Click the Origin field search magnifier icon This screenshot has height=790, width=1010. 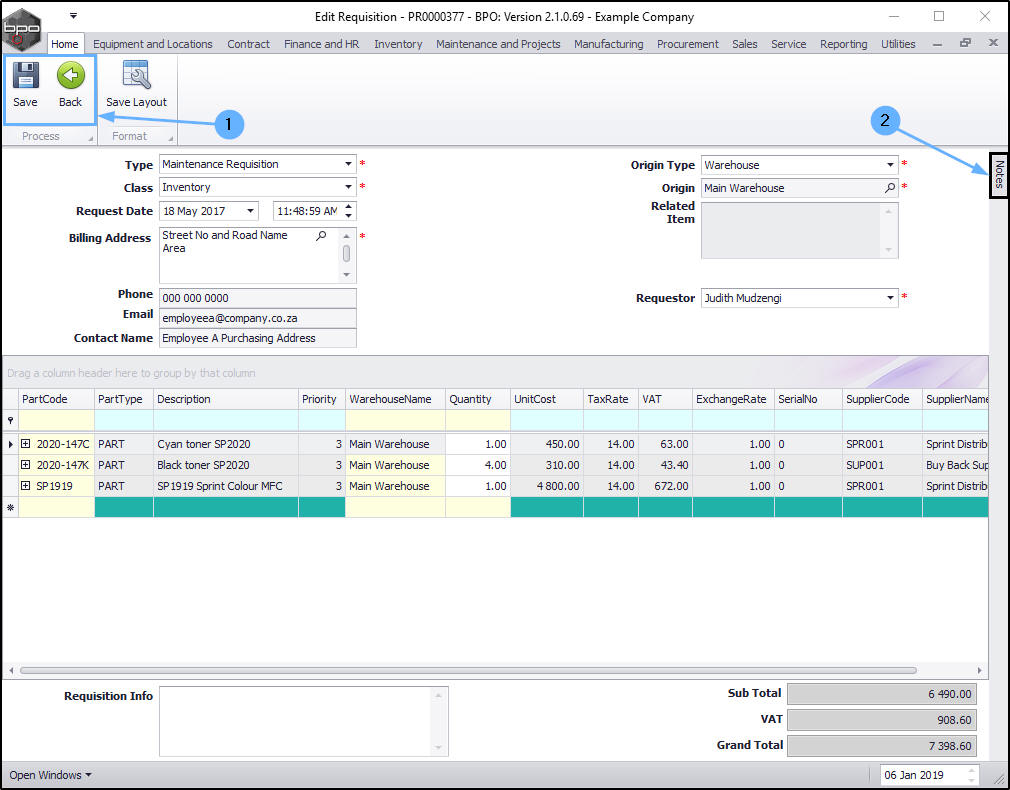890,188
